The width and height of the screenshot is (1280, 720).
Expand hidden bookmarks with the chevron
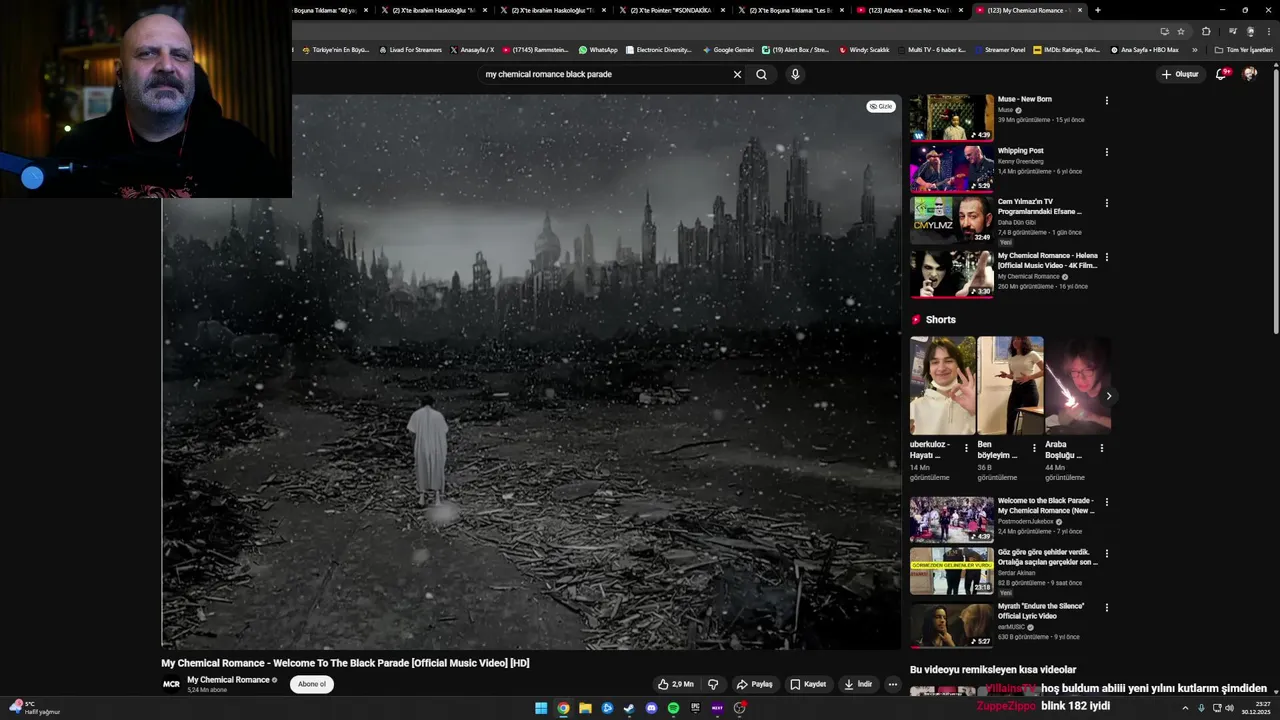(1194, 50)
